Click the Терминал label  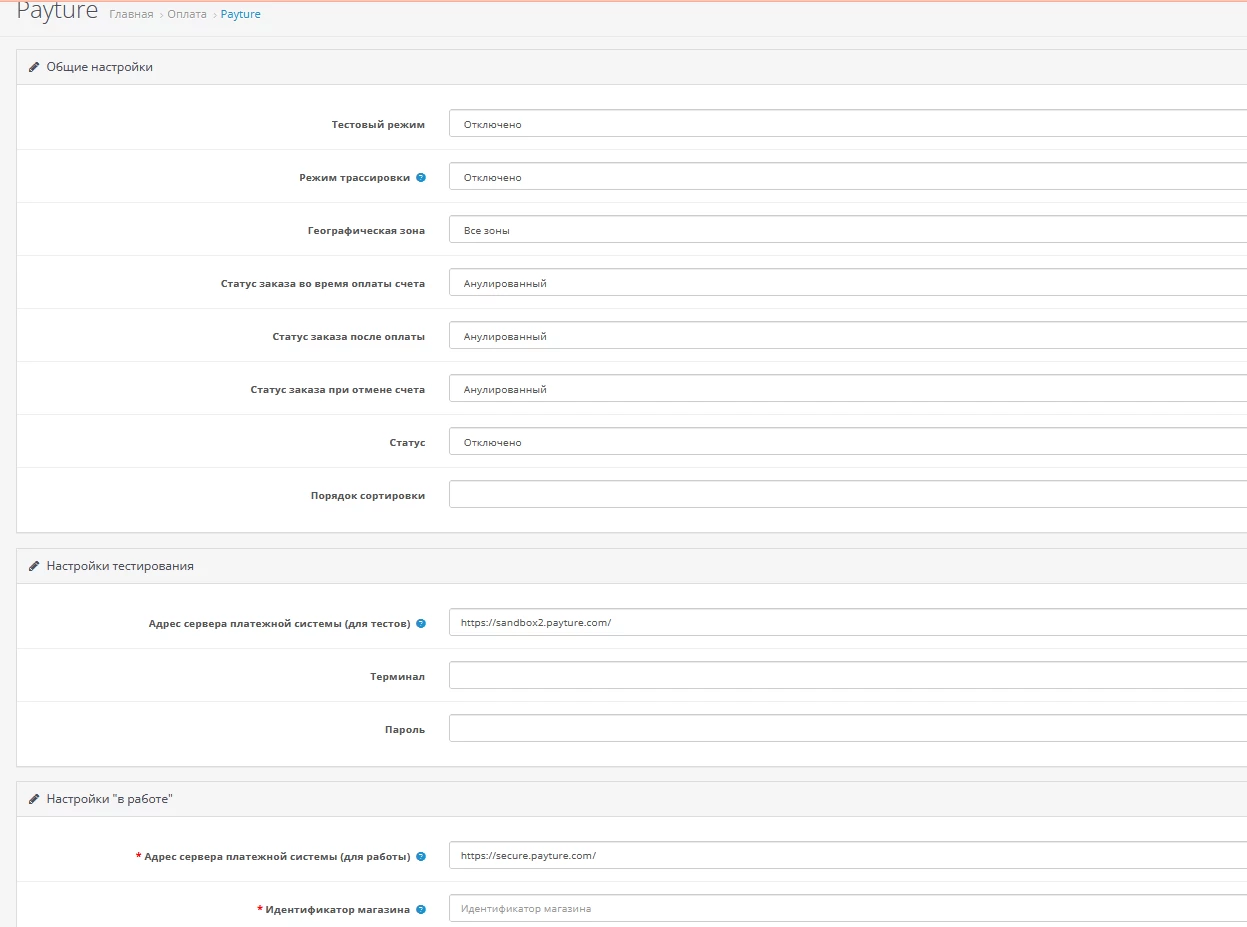pyautogui.click(x=397, y=676)
